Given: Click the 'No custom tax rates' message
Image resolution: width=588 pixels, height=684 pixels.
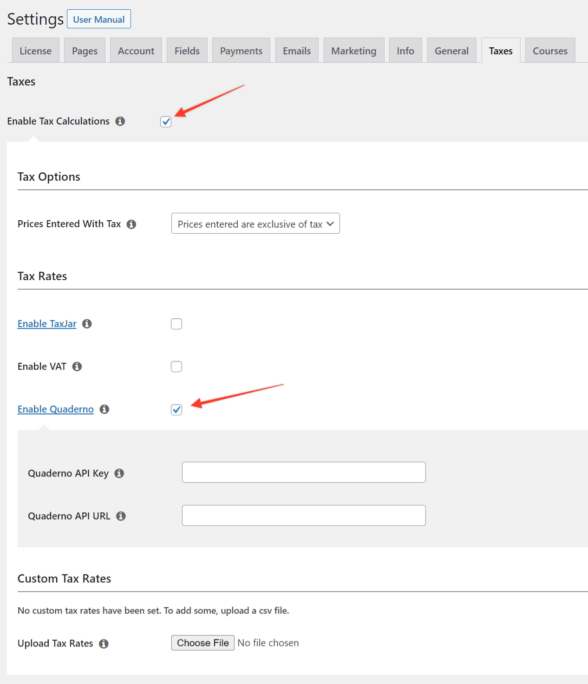Looking at the screenshot, I should click(x=153, y=611).
